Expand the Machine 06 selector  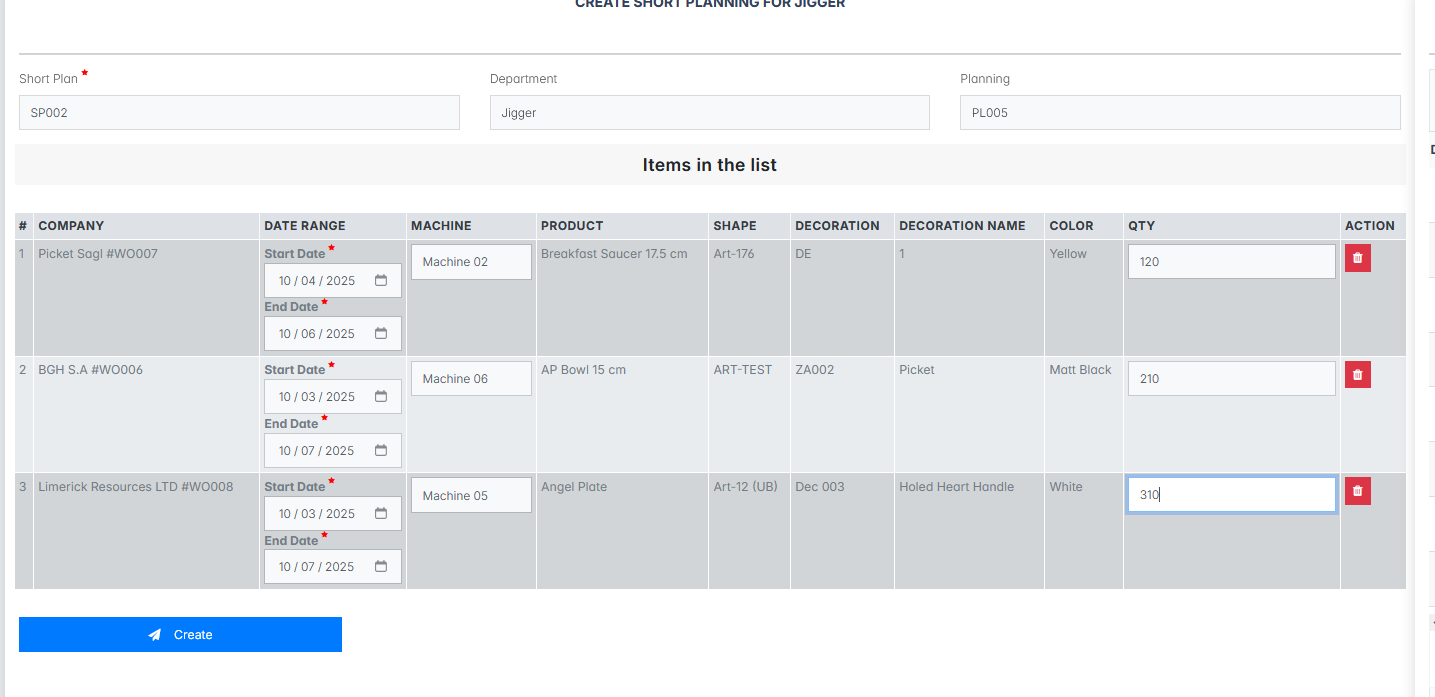click(x=470, y=379)
